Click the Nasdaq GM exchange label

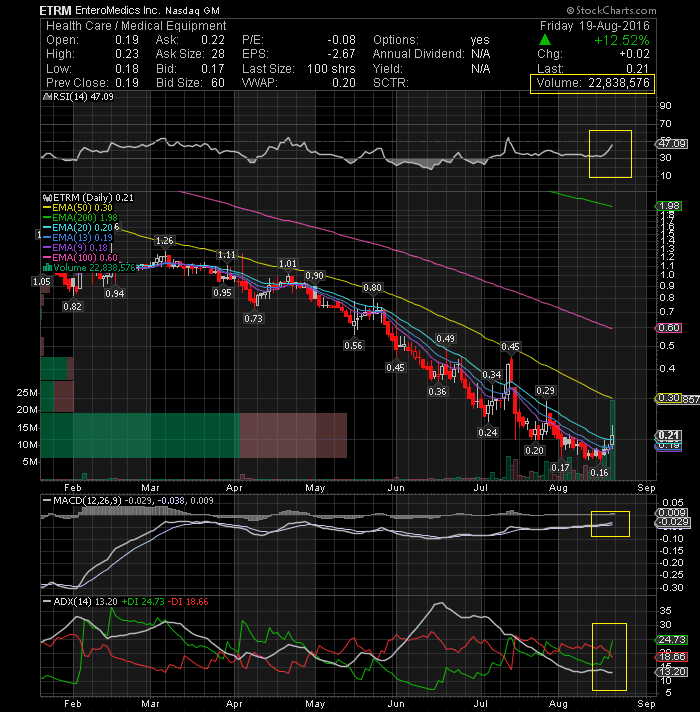point(192,10)
